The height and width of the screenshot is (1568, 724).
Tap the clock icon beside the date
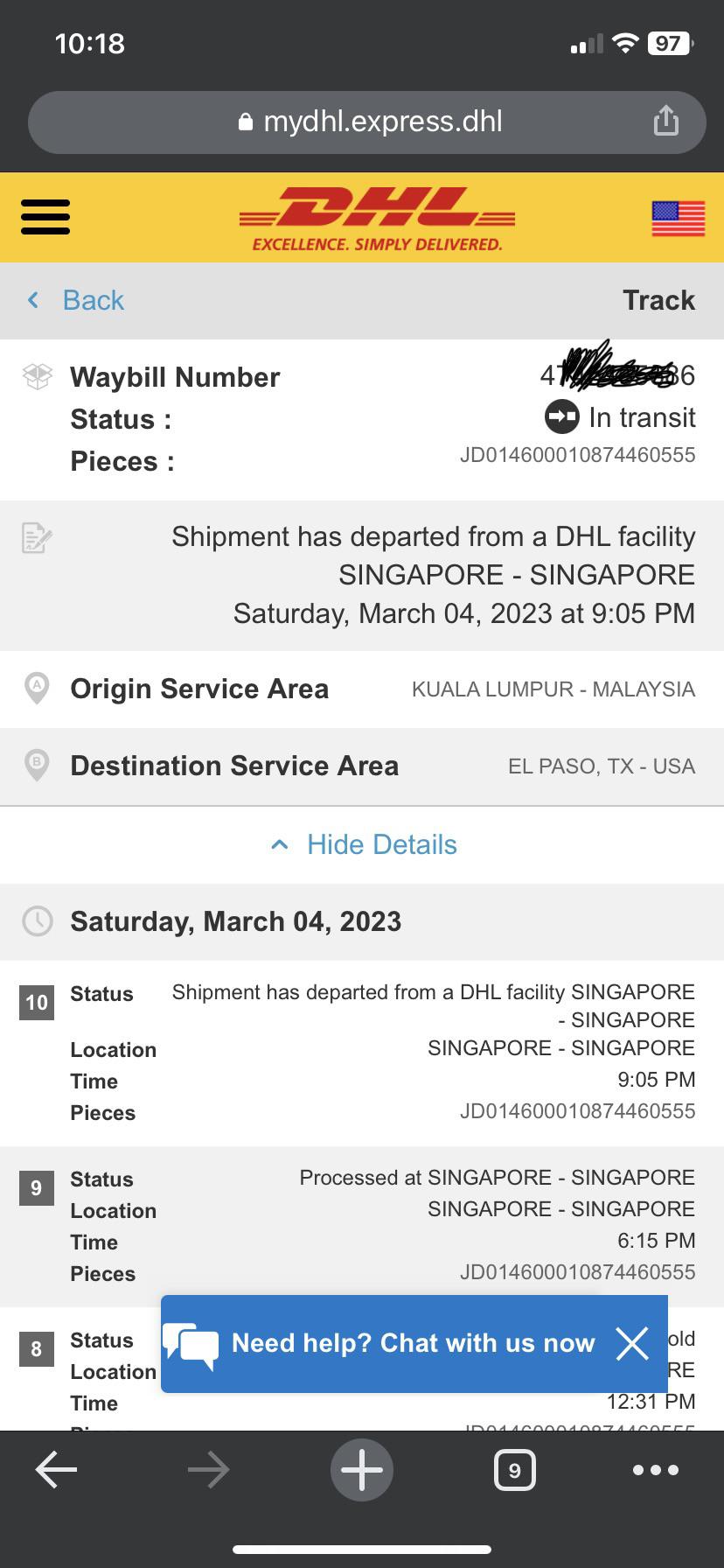(x=37, y=921)
